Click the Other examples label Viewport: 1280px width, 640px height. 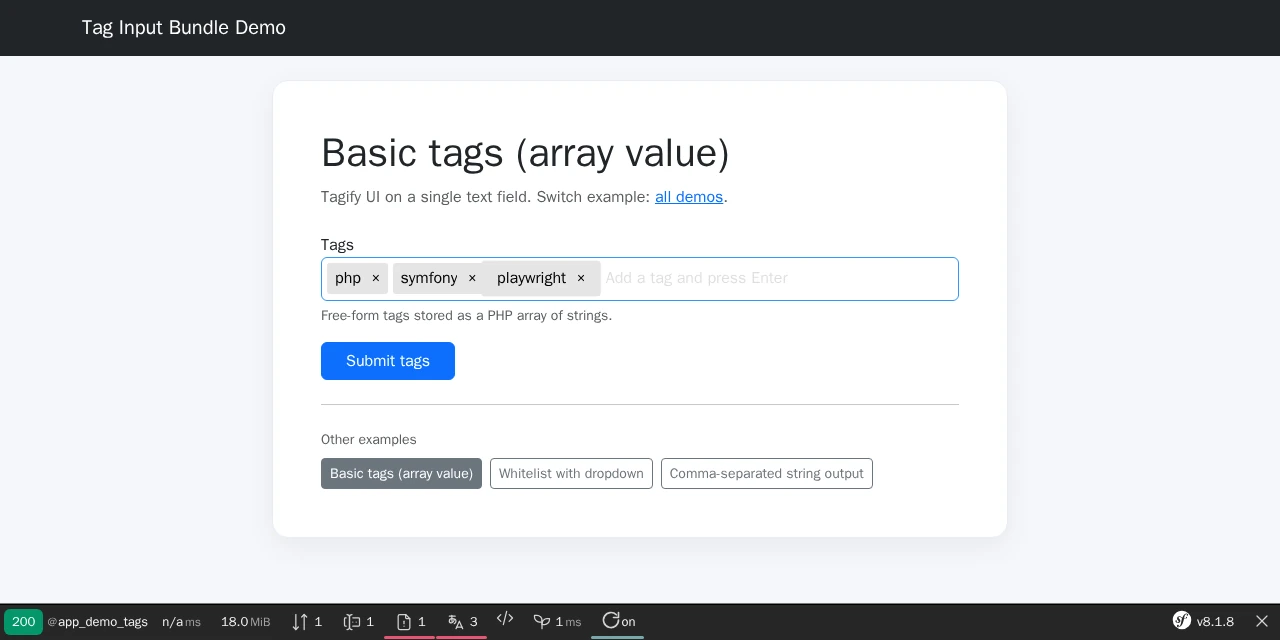click(369, 440)
